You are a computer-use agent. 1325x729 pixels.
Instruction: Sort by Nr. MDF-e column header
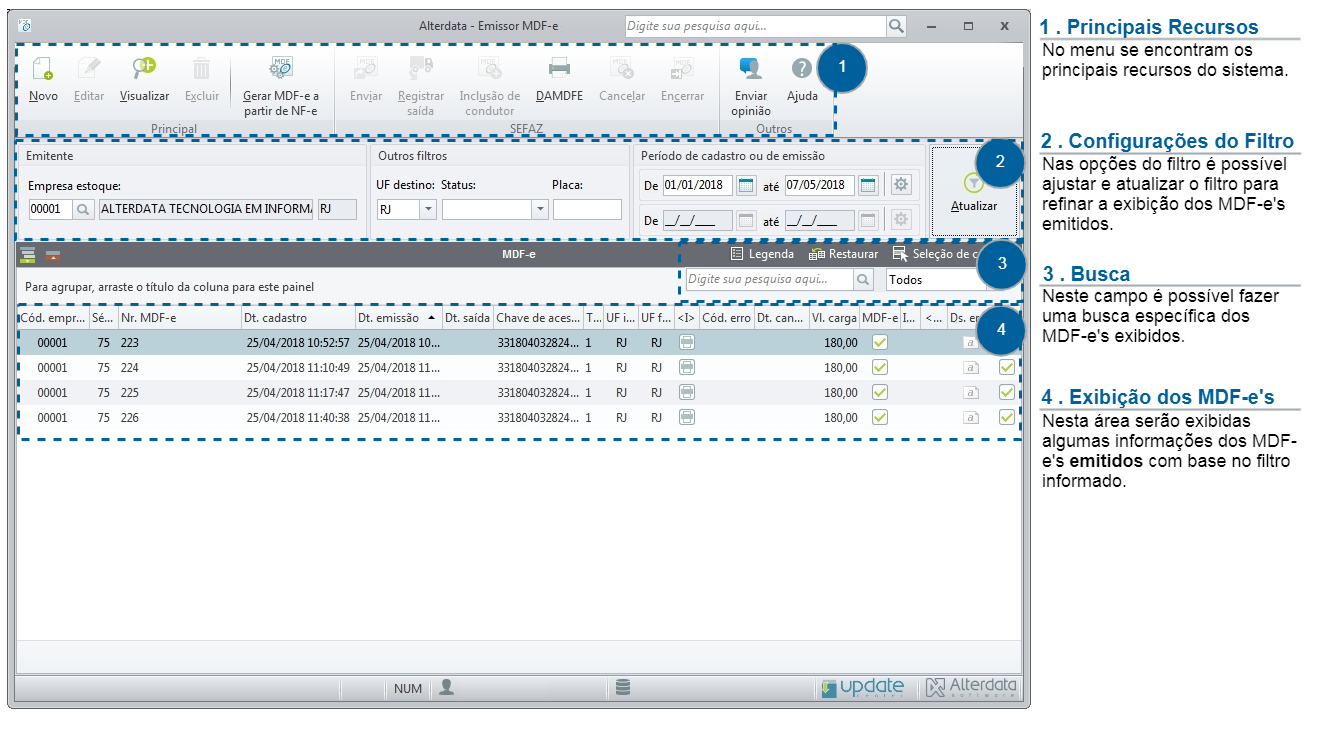(179, 317)
